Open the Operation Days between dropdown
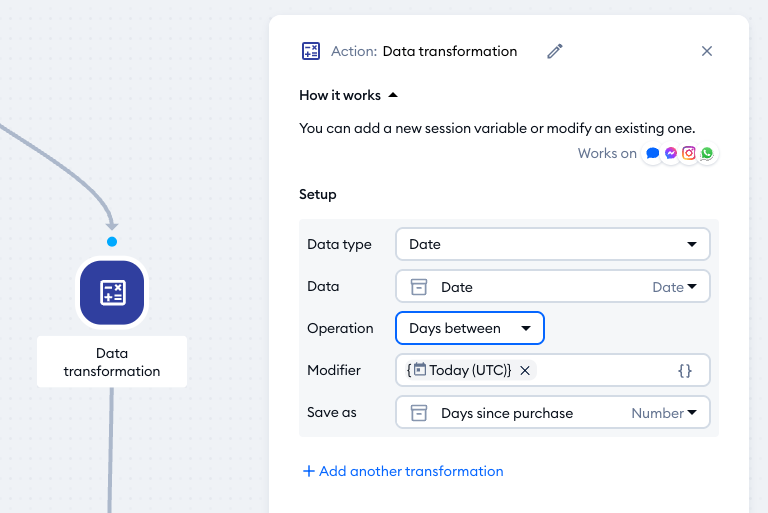 pos(469,328)
